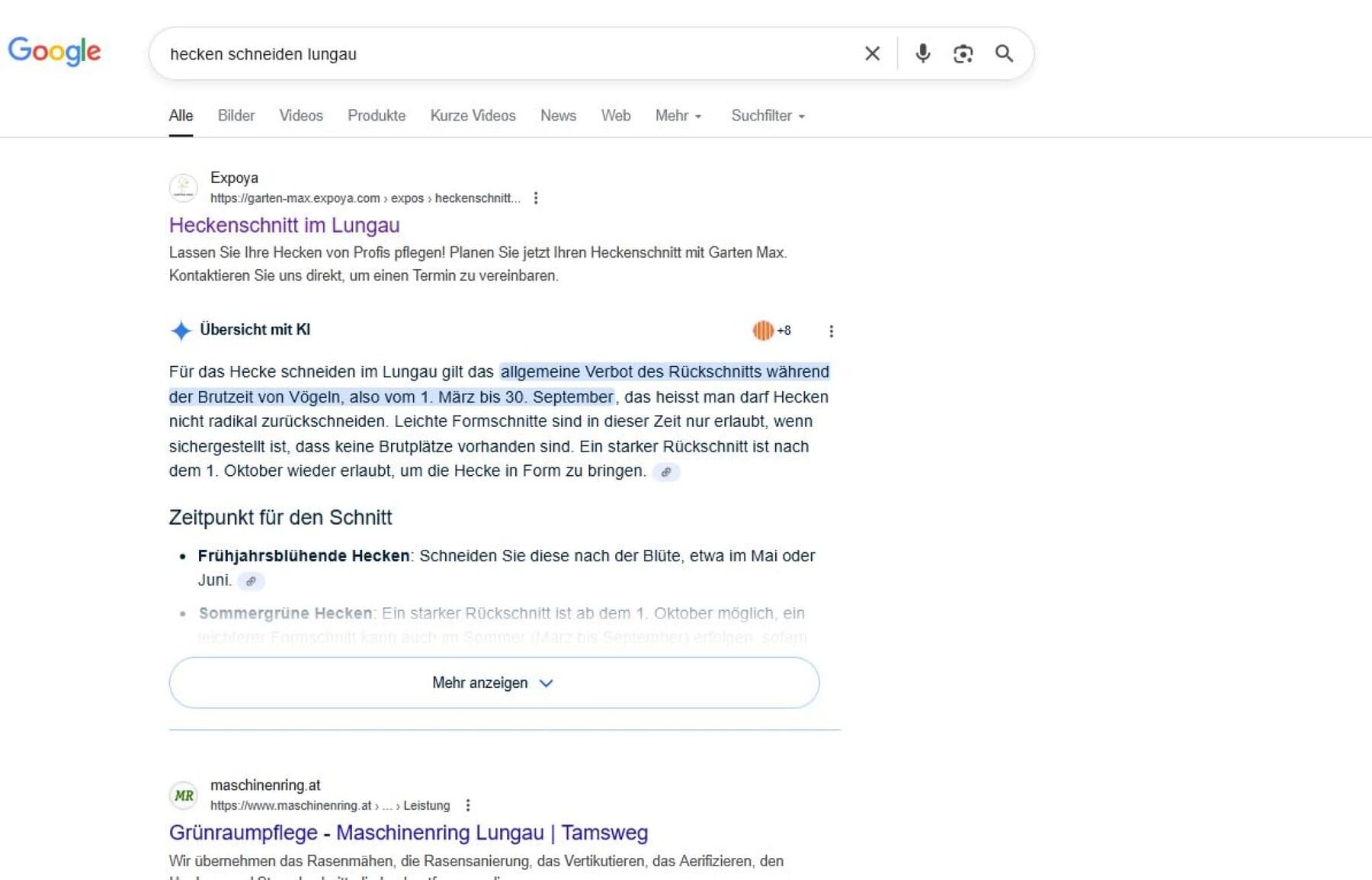Submit search with the magnifier icon
Image resolution: width=1372 pixels, height=880 pixels.
pyautogui.click(x=1004, y=53)
